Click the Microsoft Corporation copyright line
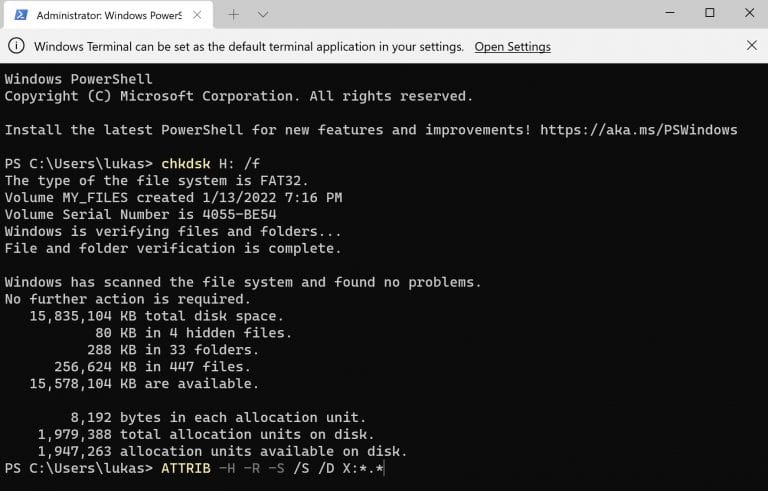The width and height of the screenshot is (768, 491). 239,96
